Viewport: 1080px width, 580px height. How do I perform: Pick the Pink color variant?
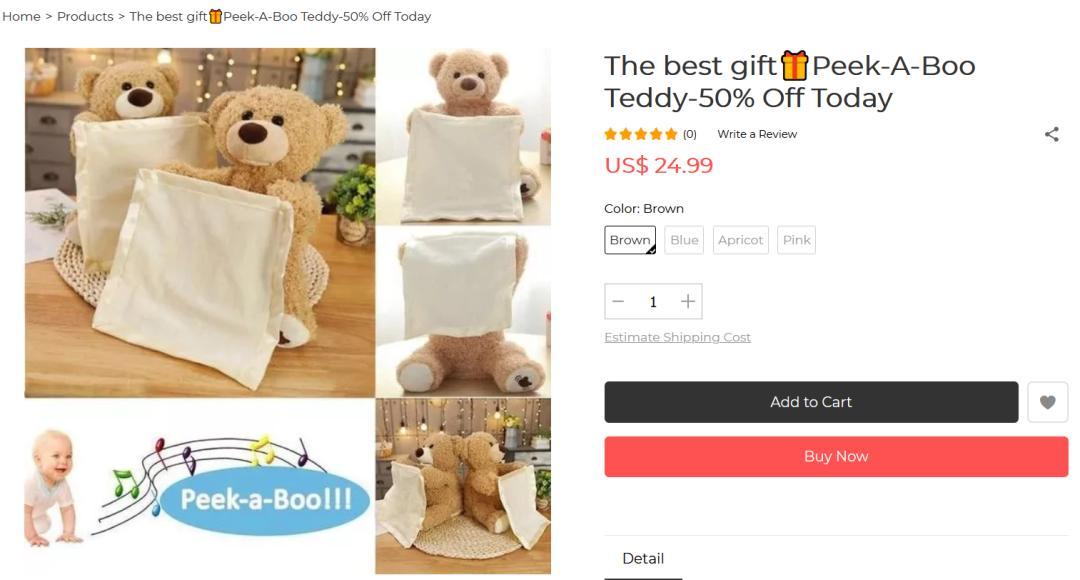796,240
